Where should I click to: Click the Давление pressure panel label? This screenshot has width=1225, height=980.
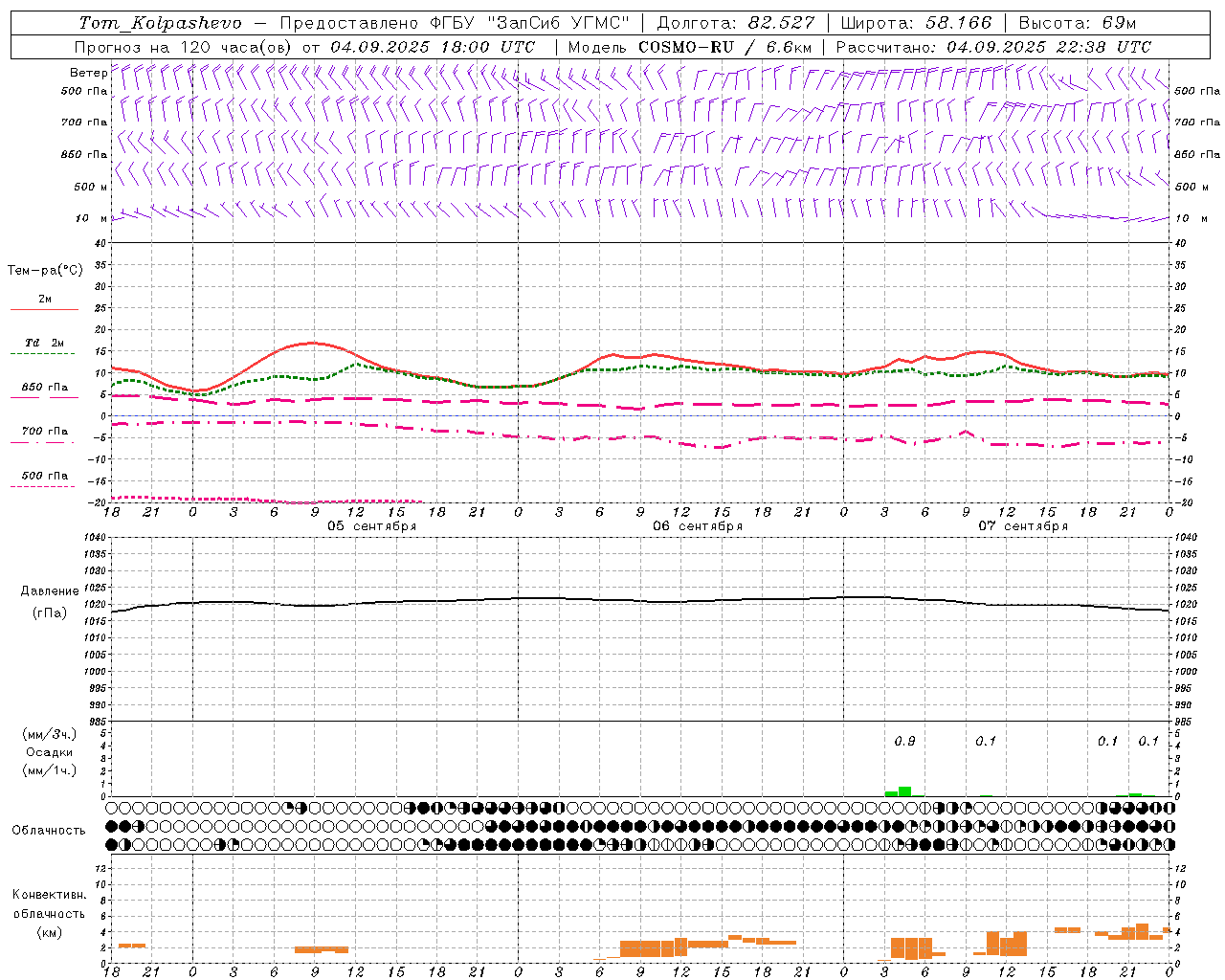click(50, 591)
